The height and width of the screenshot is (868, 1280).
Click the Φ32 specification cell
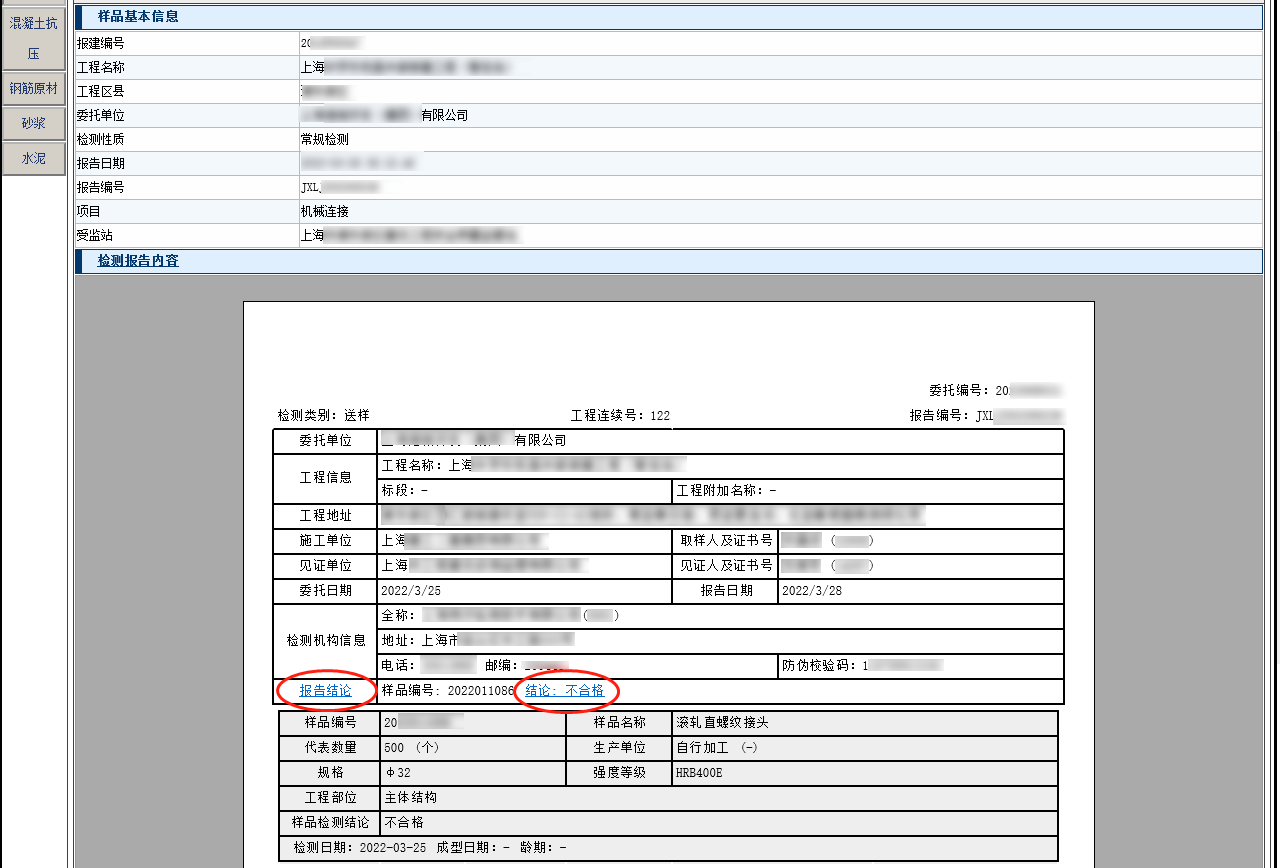coord(398,773)
